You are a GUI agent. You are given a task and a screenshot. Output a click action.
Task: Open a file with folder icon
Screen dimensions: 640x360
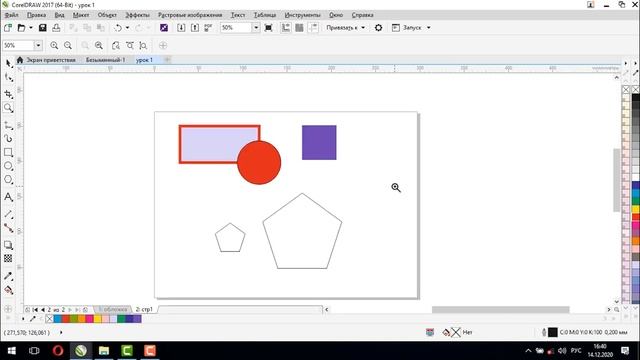(21, 28)
